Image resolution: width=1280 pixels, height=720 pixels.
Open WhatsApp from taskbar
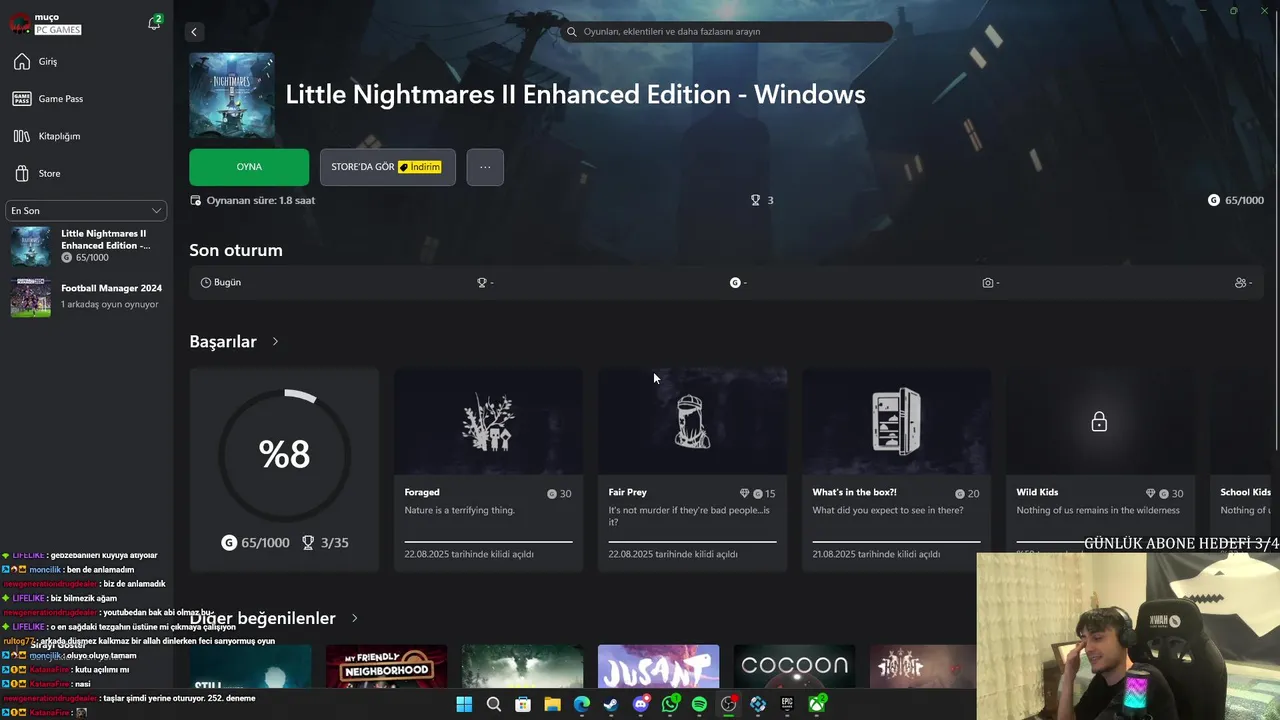(670, 705)
